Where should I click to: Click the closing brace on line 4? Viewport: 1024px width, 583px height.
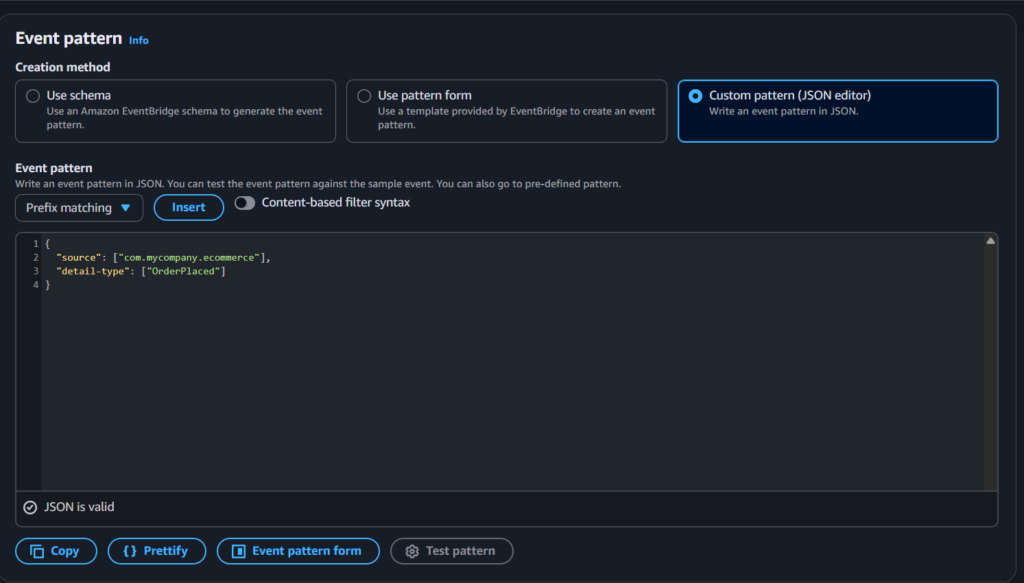pyautogui.click(x=48, y=286)
